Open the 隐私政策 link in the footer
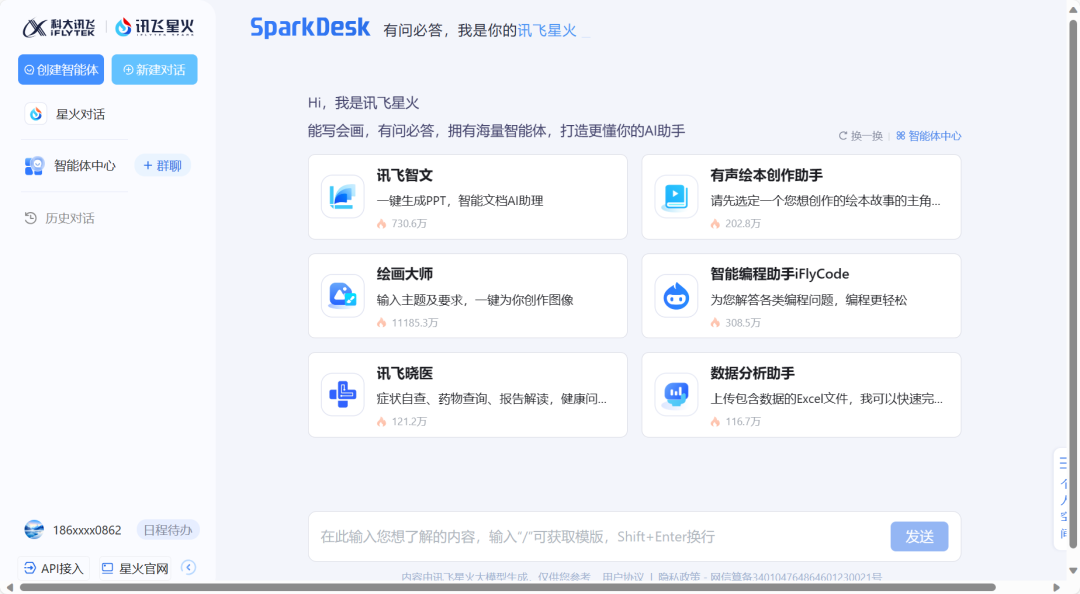This screenshot has width=1080, height=594. (679, 577)
